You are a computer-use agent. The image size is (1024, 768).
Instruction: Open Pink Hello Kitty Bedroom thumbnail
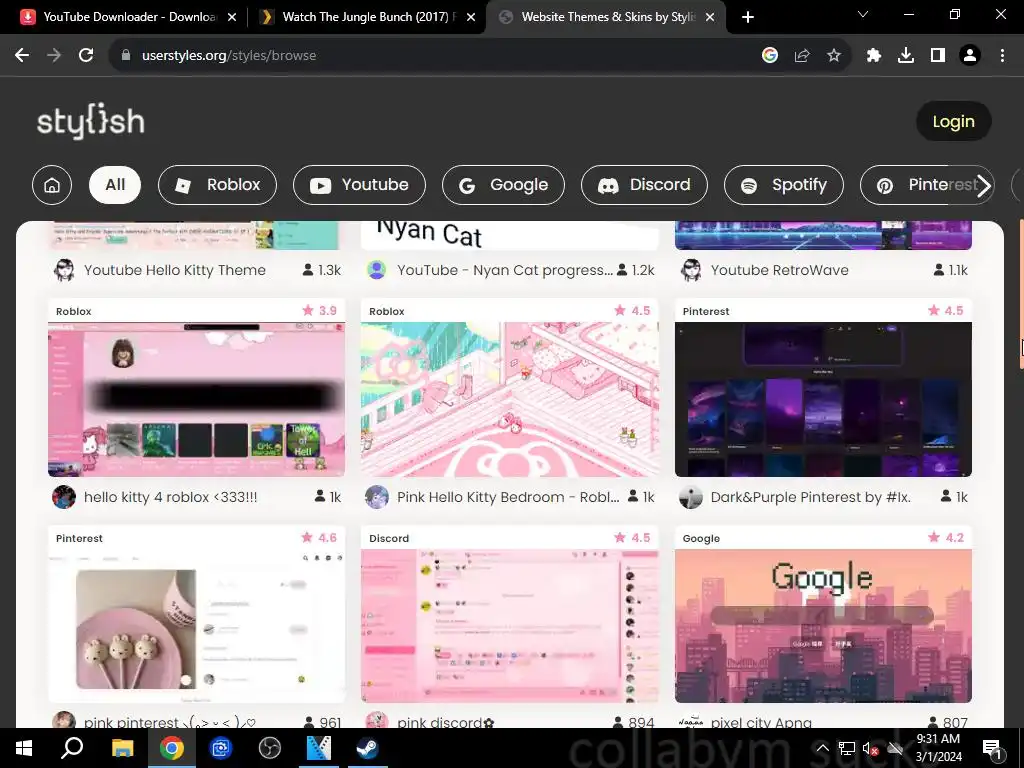pos(509,399)
